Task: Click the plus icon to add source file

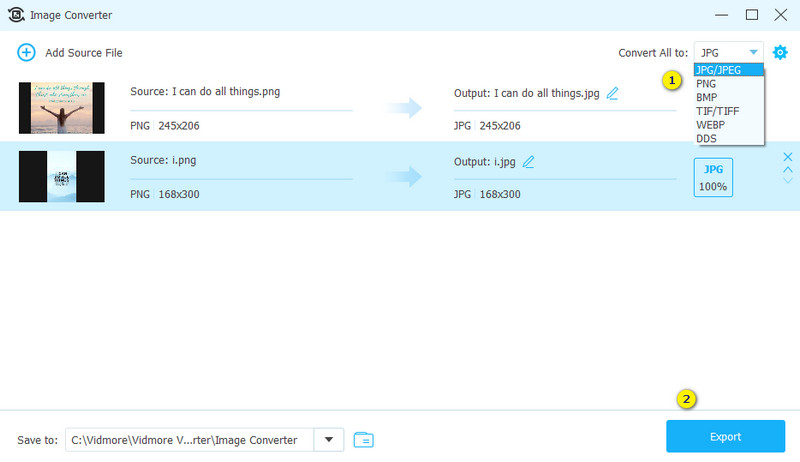Action: click(26, 52)
